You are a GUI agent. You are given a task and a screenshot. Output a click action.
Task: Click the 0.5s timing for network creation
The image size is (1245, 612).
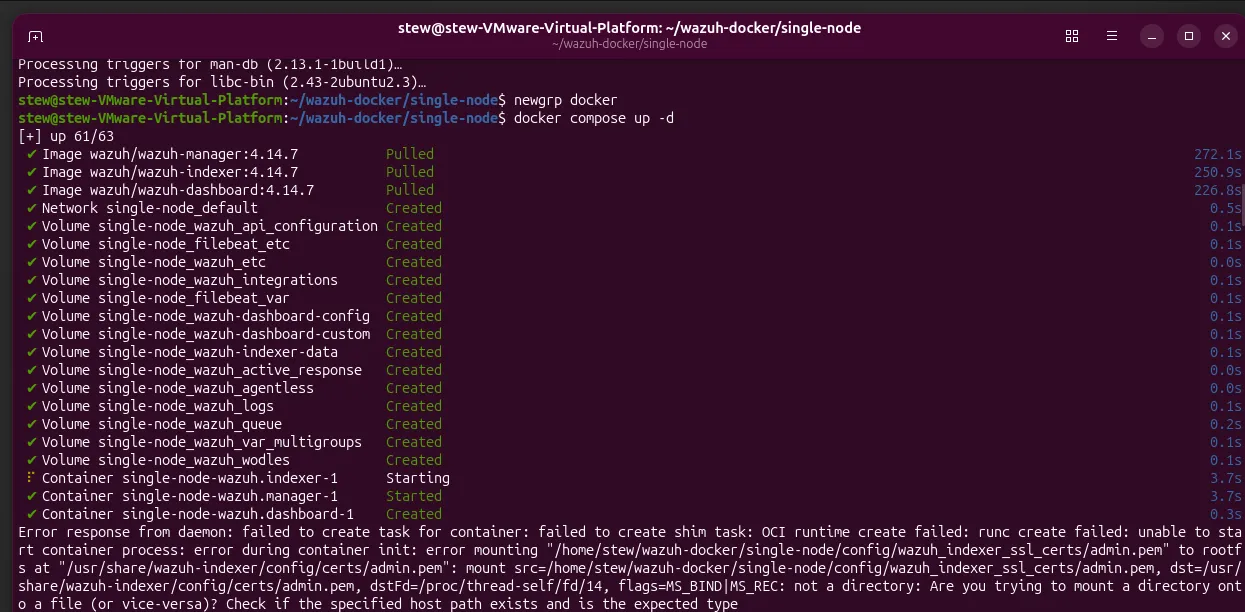(1226, 208)
